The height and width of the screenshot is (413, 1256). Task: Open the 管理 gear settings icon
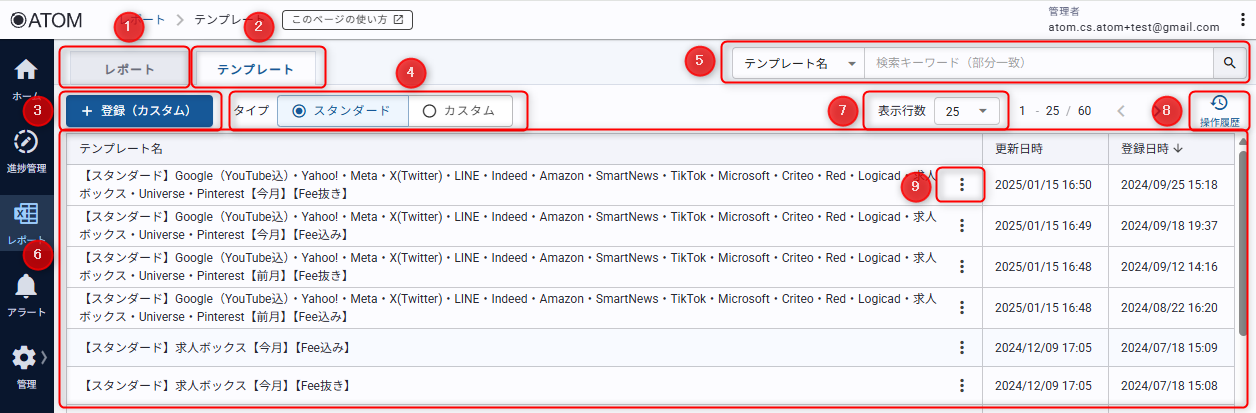pyautogui.click(x=24, y=359)
